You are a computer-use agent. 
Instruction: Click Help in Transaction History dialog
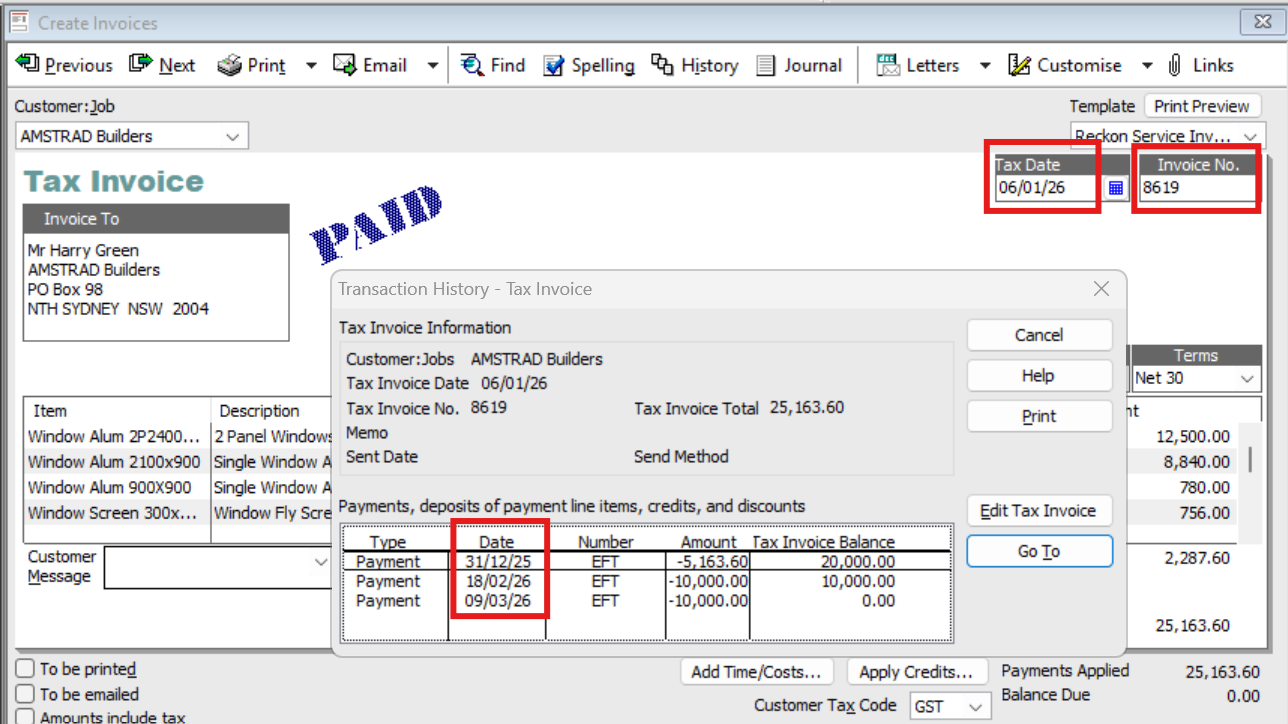click(1039, 376)
